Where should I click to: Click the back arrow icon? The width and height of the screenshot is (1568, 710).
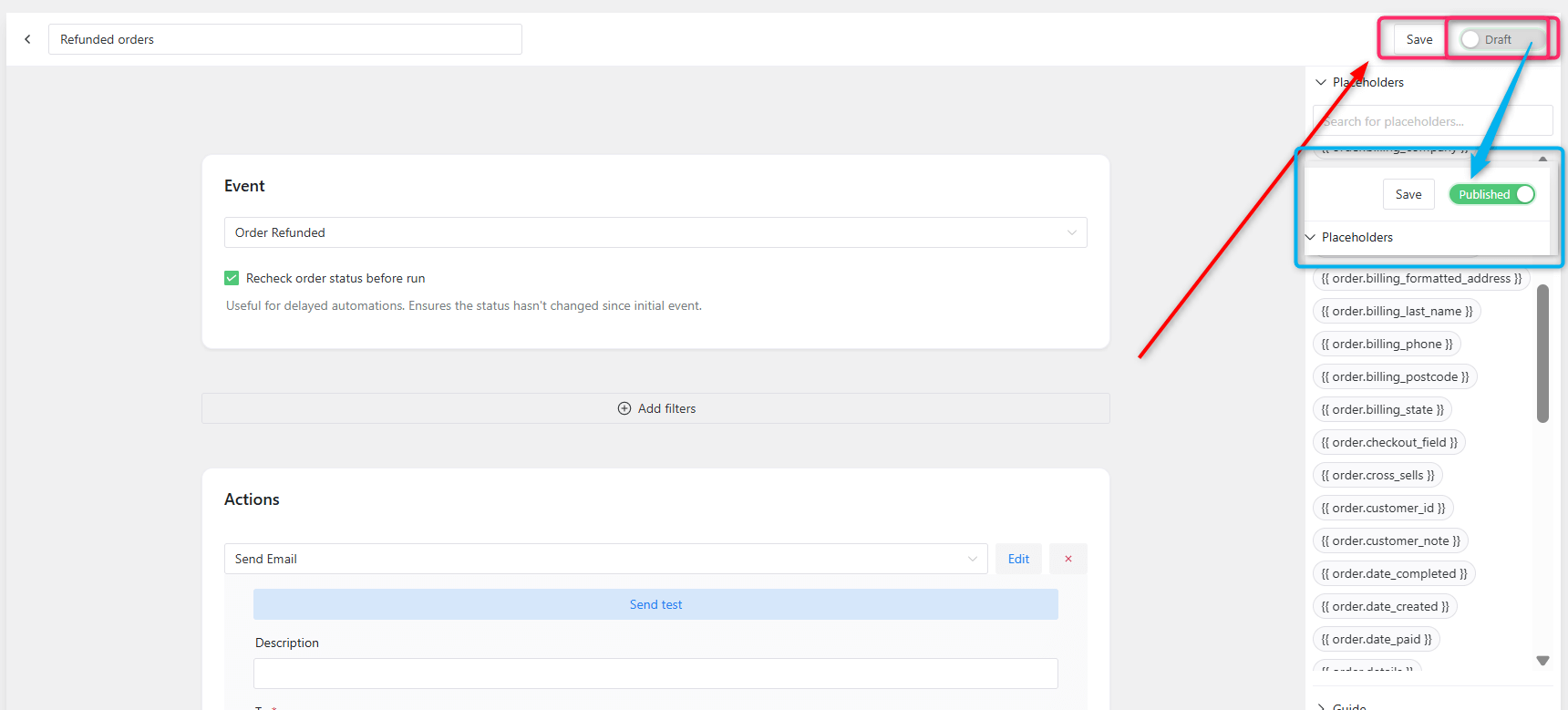pos(27,39)
